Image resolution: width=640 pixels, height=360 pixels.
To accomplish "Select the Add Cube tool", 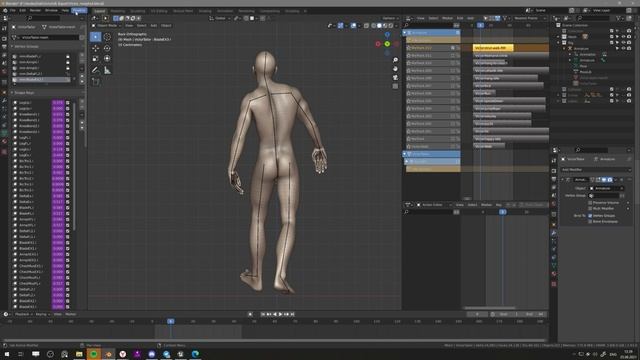I will (96, 82).
